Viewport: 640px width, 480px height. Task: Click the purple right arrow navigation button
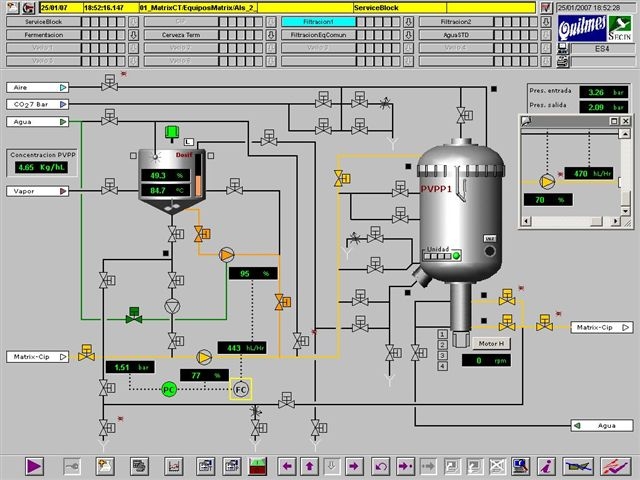tap(354, 466)
